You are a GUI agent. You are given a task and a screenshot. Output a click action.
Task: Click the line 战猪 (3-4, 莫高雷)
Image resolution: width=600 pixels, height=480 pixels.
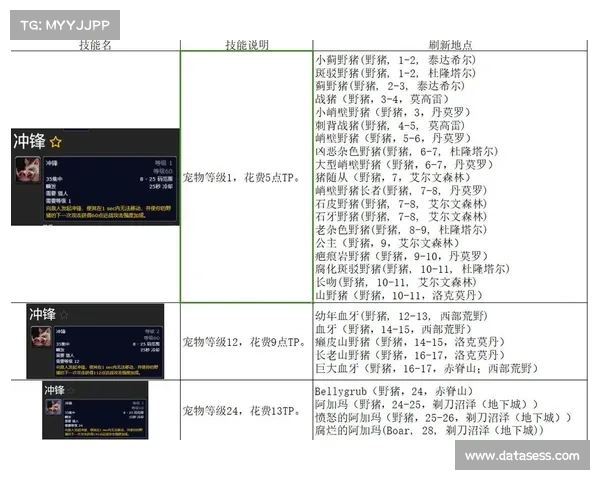point(382,99)
